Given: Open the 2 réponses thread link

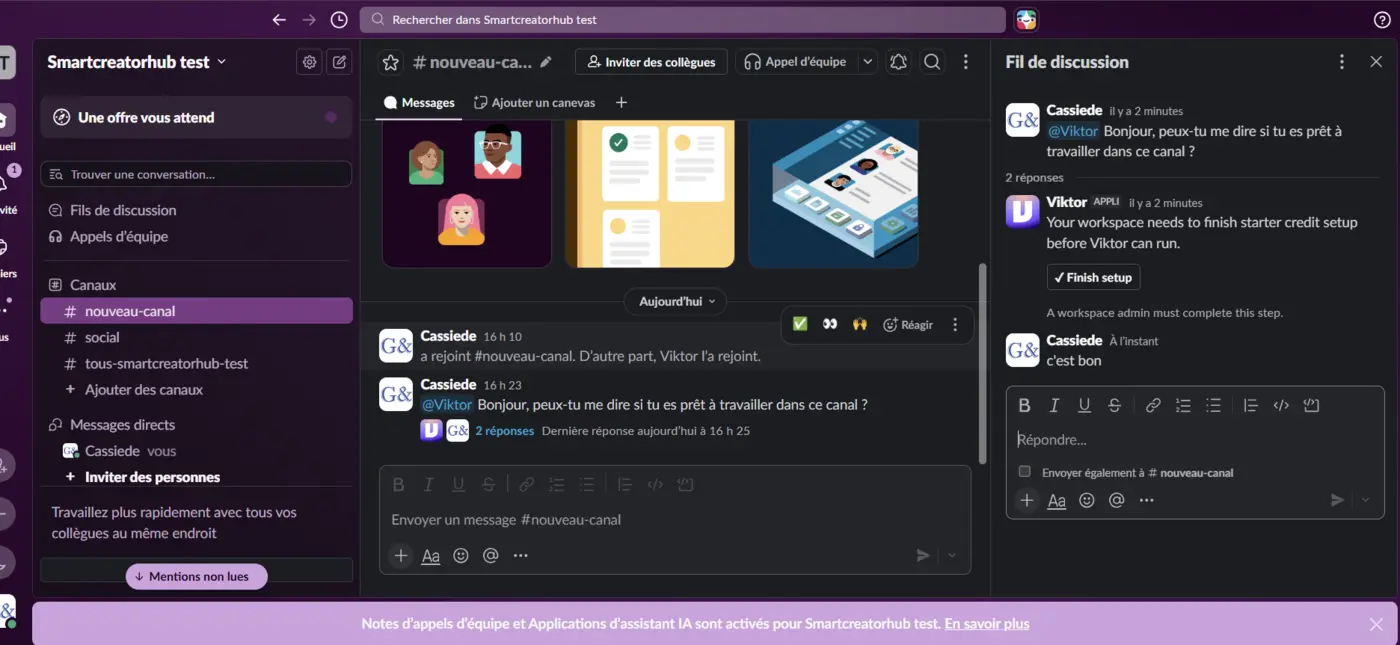Looking at the screenshot, I should [504, 431].
